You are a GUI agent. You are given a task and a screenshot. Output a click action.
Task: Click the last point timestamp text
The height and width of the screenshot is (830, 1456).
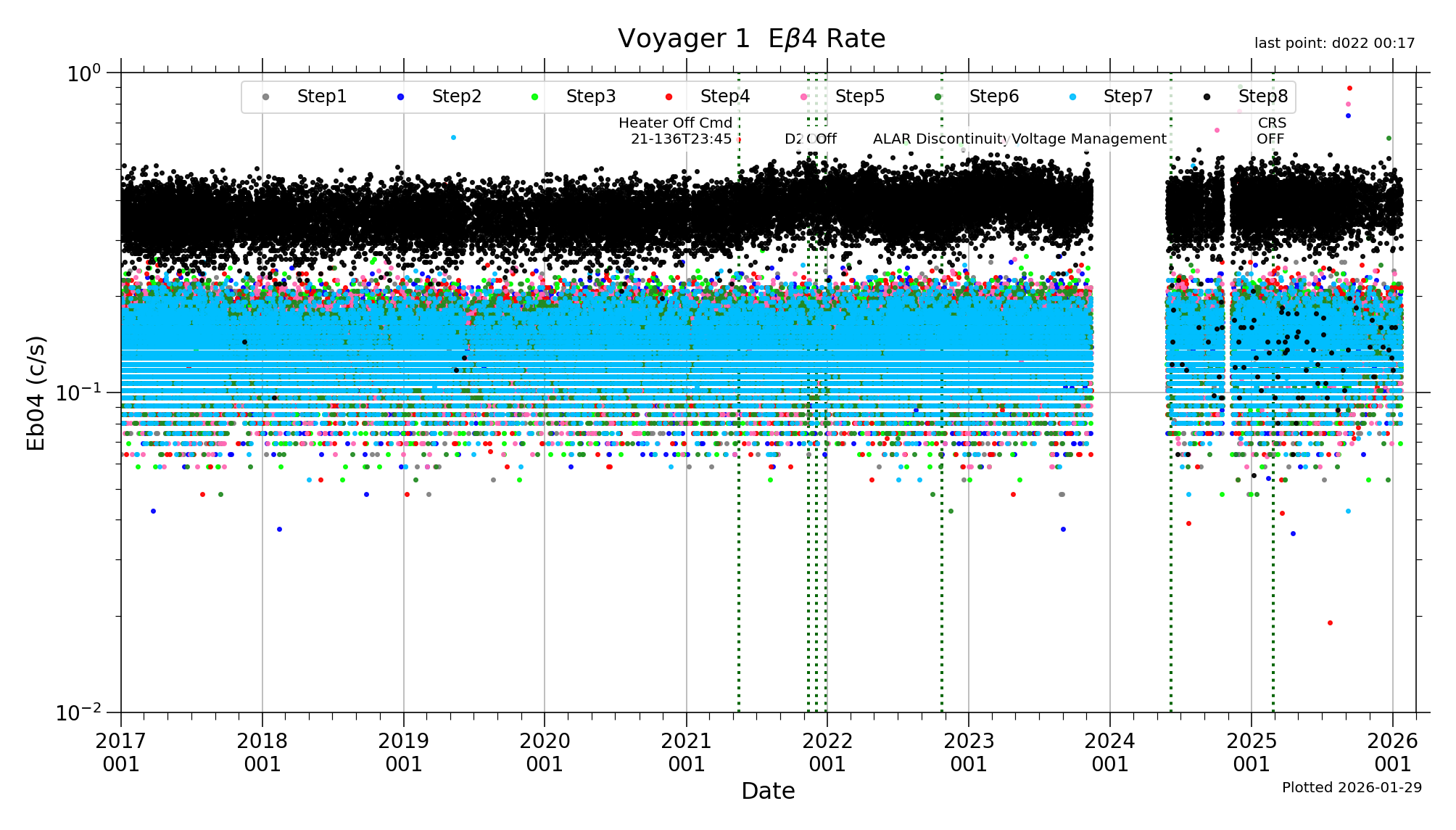click(x=1334, y=44)
